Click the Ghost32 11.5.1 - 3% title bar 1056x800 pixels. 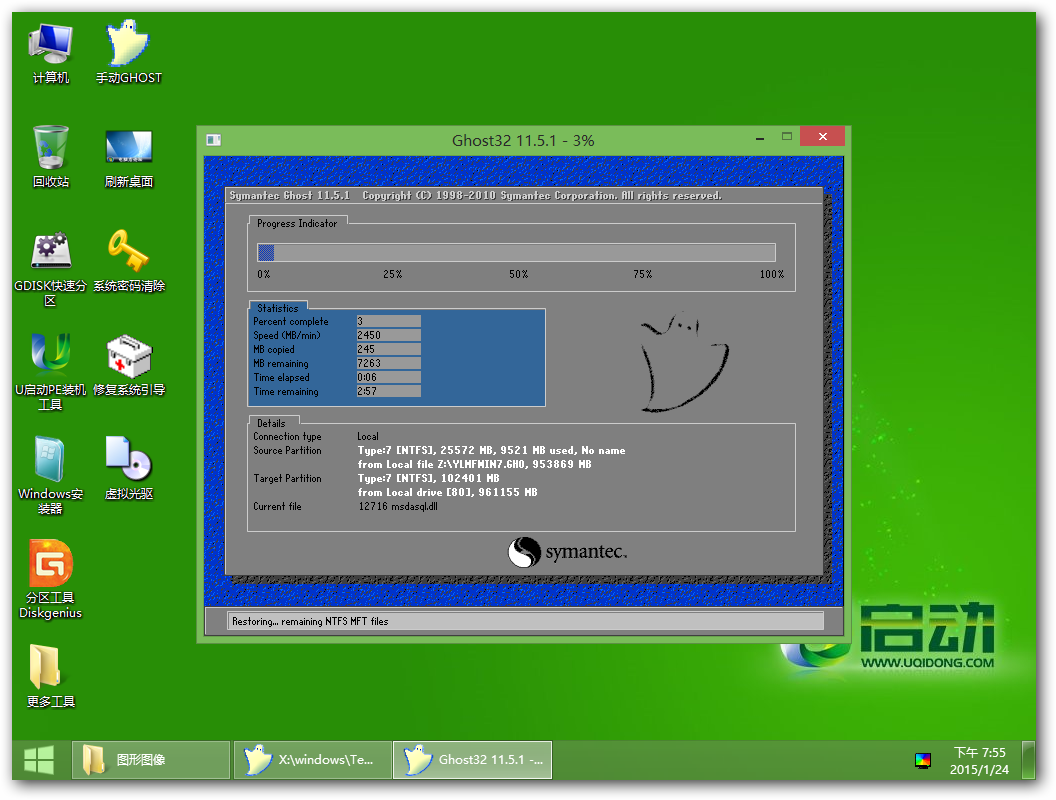coord(523,141)
